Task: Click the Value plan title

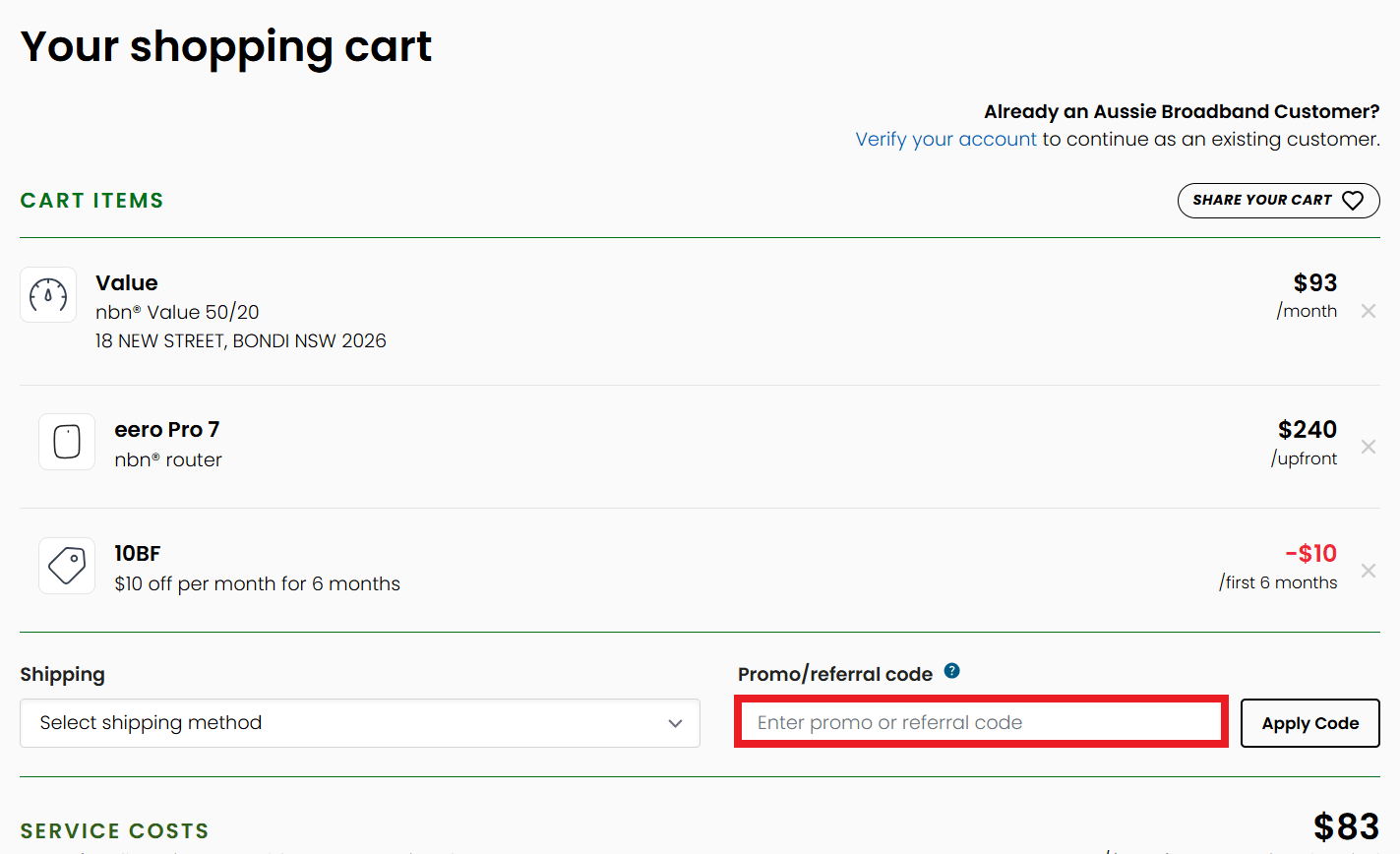Action: (x=127, y=283)
